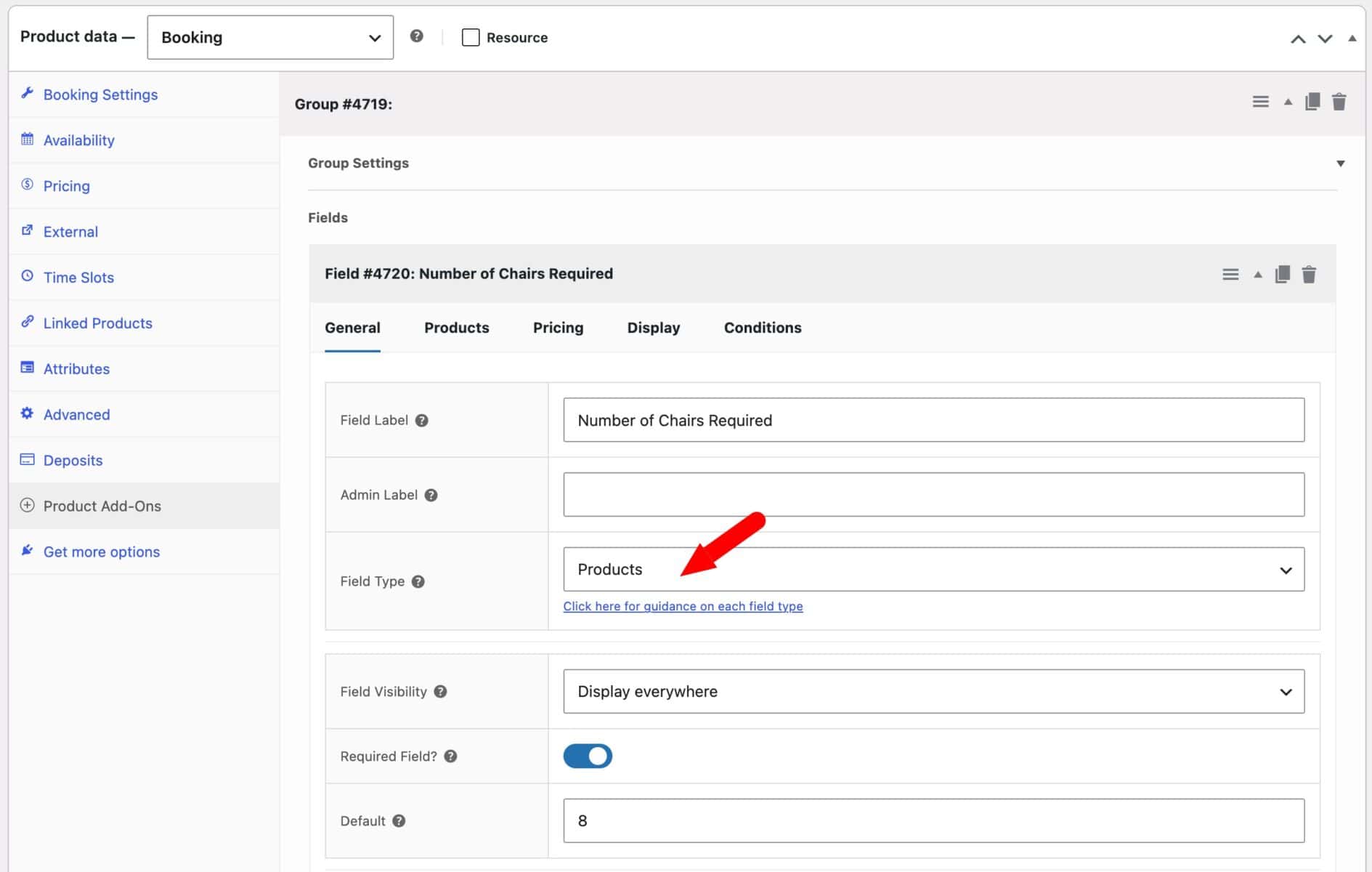Open the Linked Products section
Screen dimensions: 1372x872
click(144, 323)
